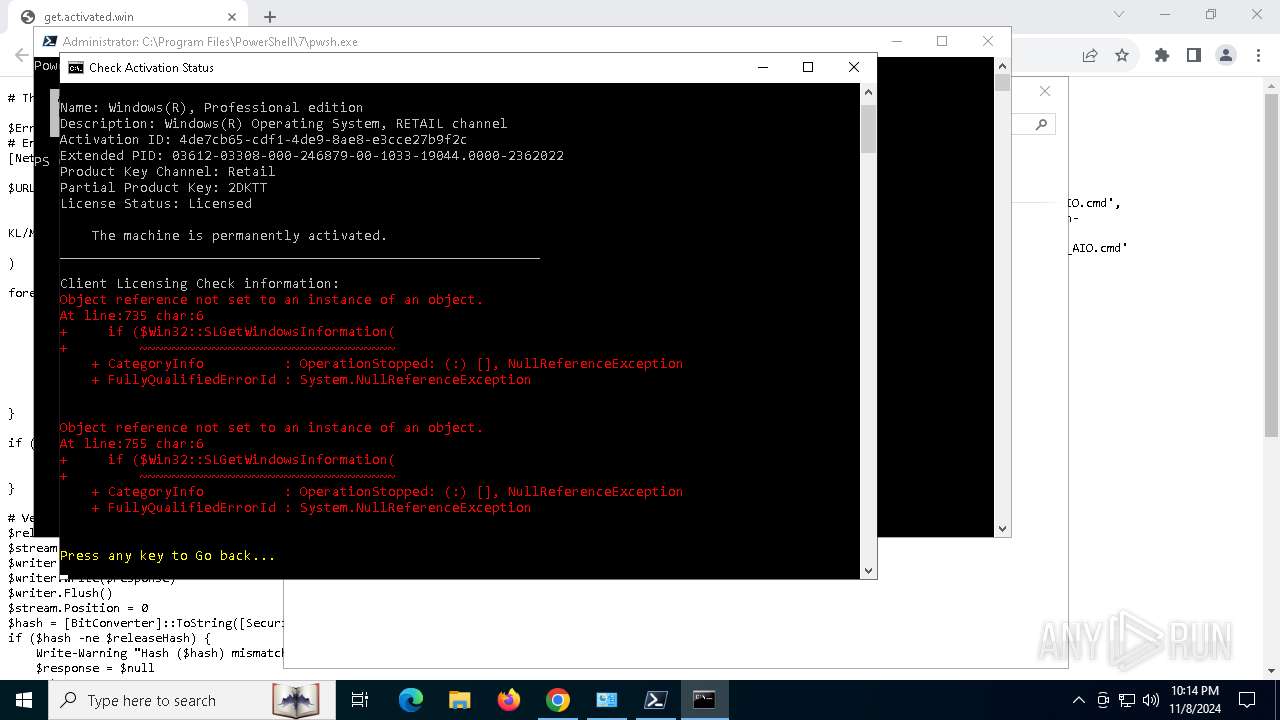Toggle Chrome's side panel
The width and height of the screenshot is (1280, 720).
(x=1194, y=56)
